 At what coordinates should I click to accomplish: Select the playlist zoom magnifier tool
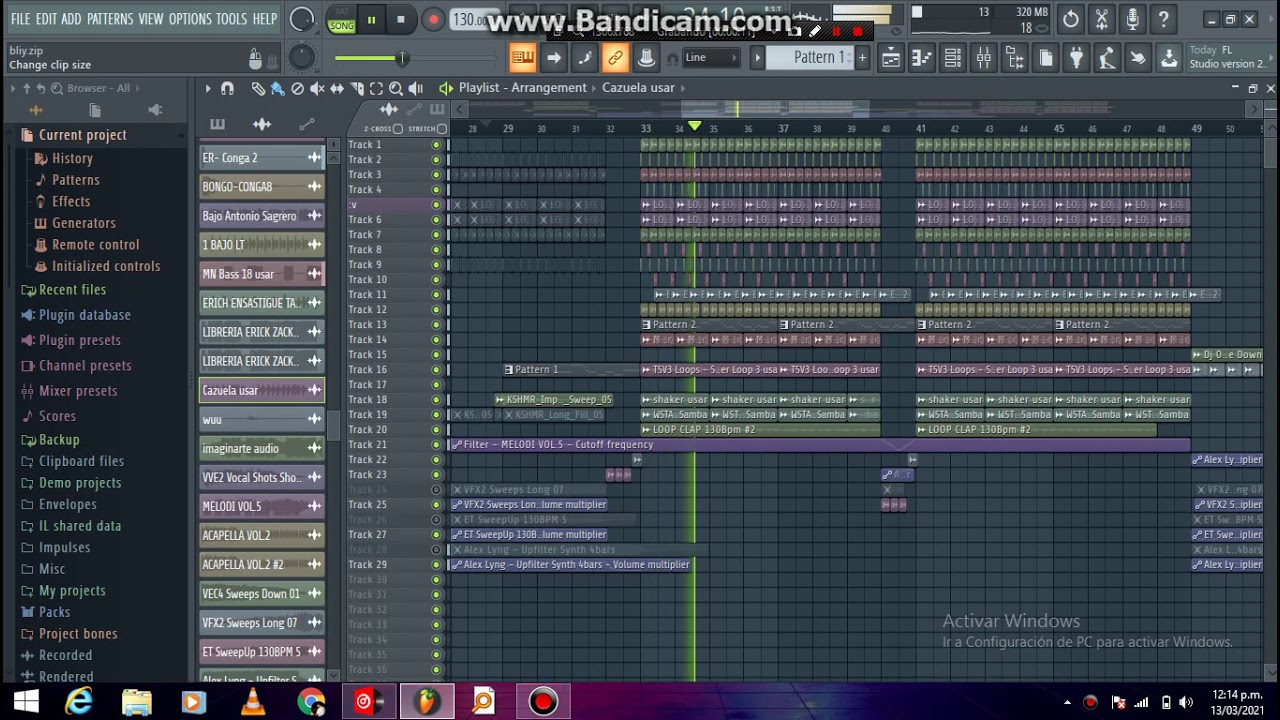396,88
